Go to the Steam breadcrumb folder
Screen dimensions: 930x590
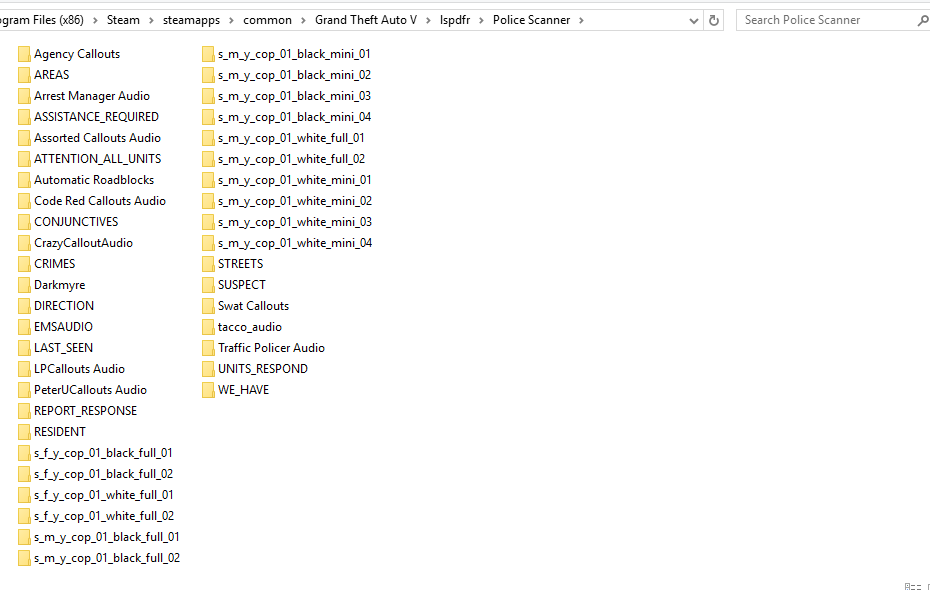123,20
